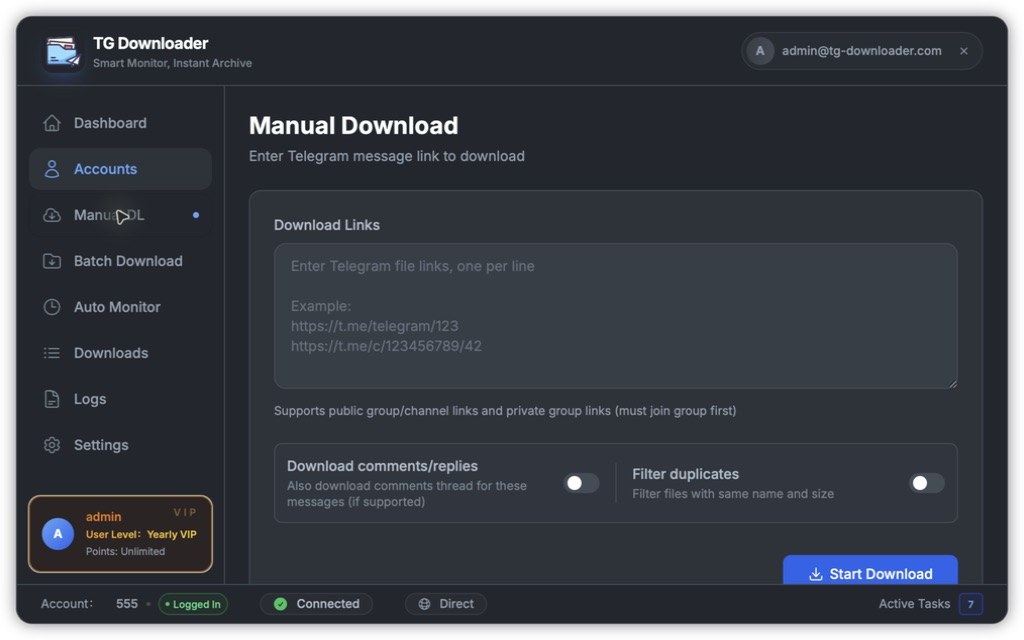Viewport: 1024px width, 640px height.
Task: Click the VIP tag on user card
Action: click(x=185, y=513)
